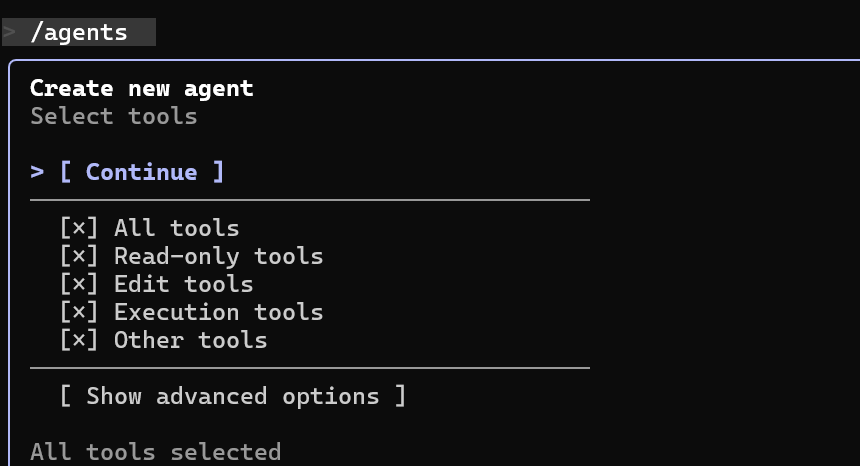860x466 pixels.
Task: Click the [ Continue ] button
Action: coord(141,172)
